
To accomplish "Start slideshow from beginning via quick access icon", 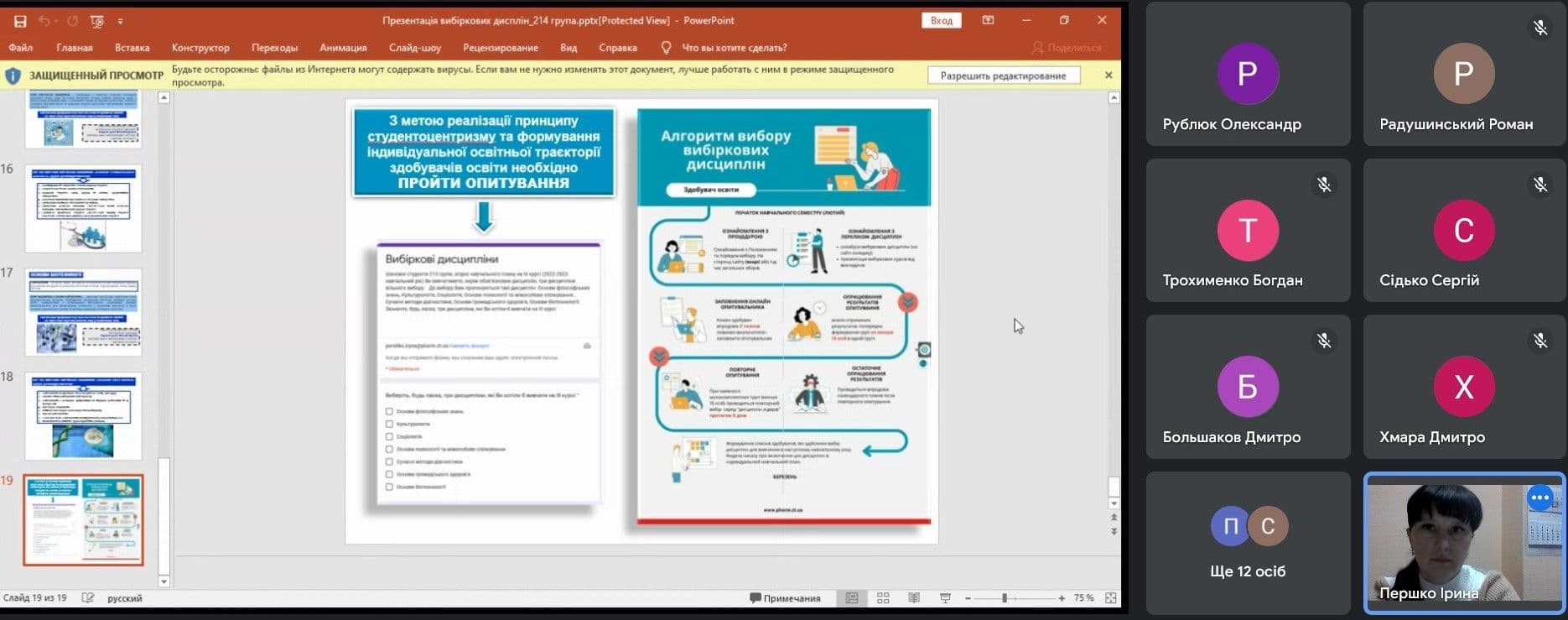I will tap(97, 21).
